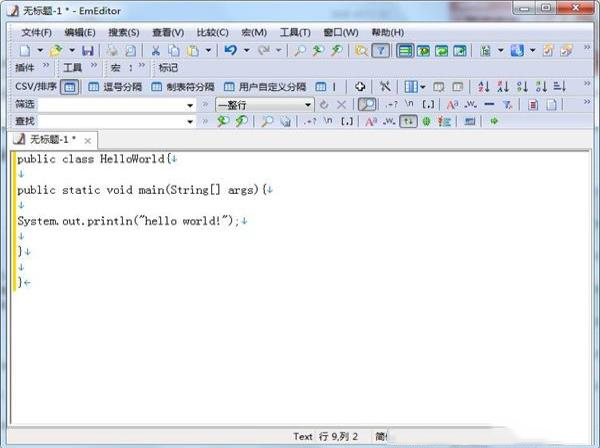This screenshot has height=448, width=600.
Task: Toggle match case option on the filter bar
Action: click(452, 104)
